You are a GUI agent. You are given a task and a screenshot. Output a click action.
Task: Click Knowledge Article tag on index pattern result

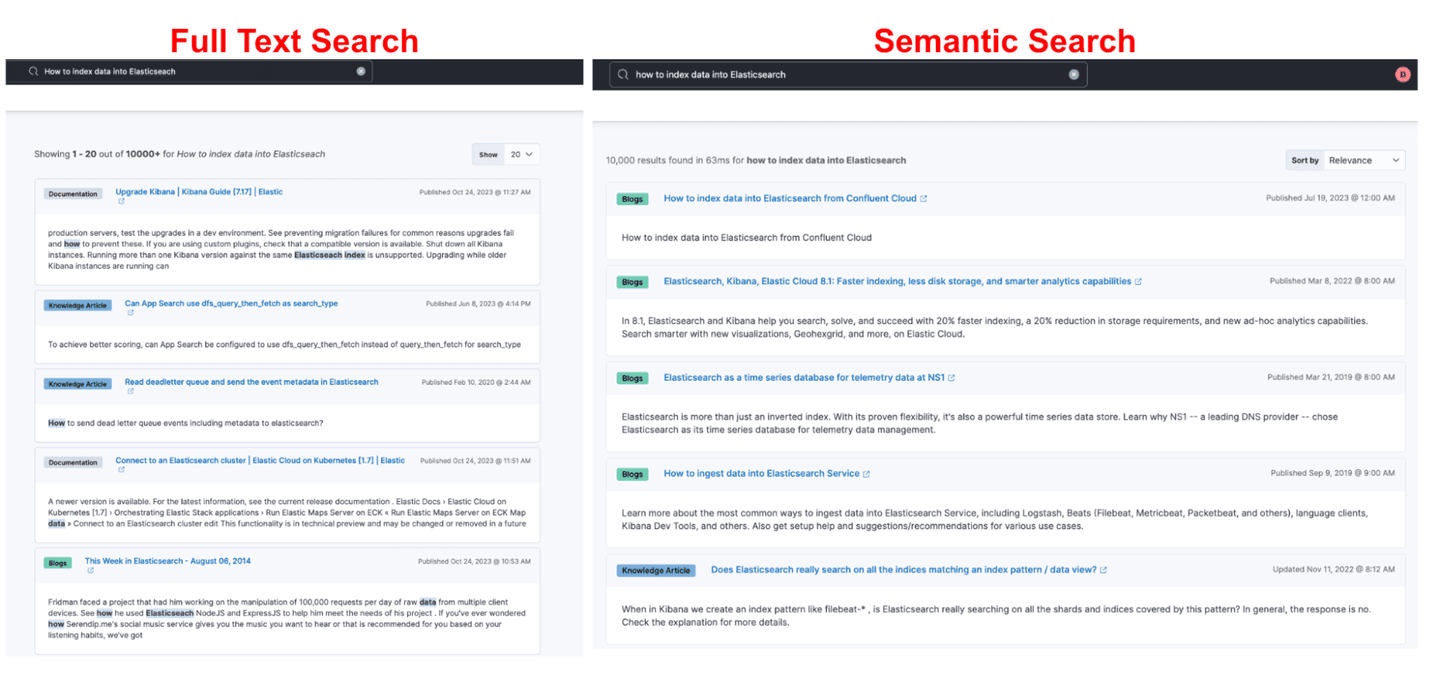(656, 570)
